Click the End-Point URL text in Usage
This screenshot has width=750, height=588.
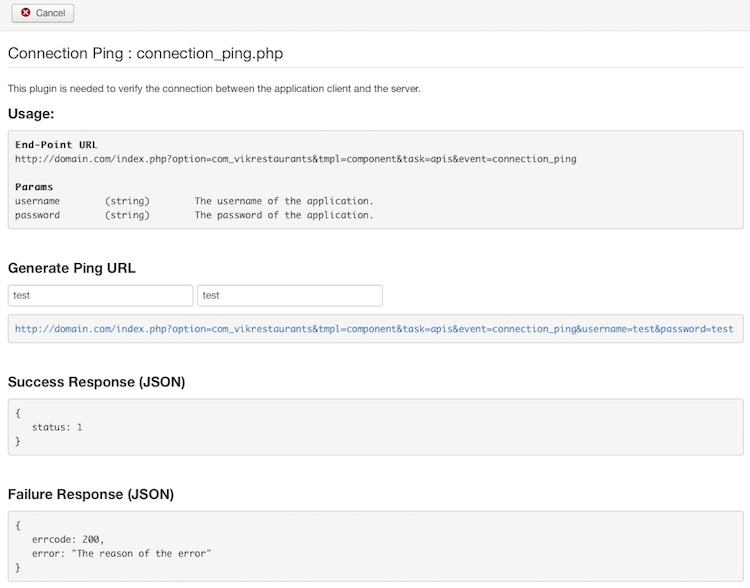296,159
